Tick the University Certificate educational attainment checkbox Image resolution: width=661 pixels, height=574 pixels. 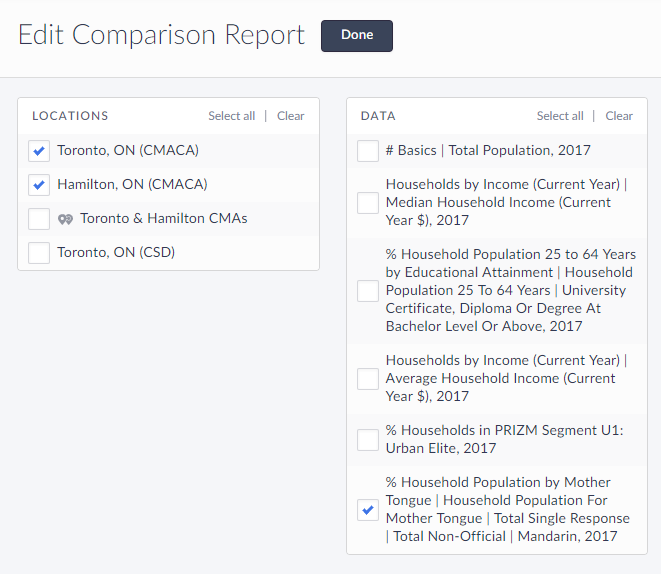click(368, 291)
